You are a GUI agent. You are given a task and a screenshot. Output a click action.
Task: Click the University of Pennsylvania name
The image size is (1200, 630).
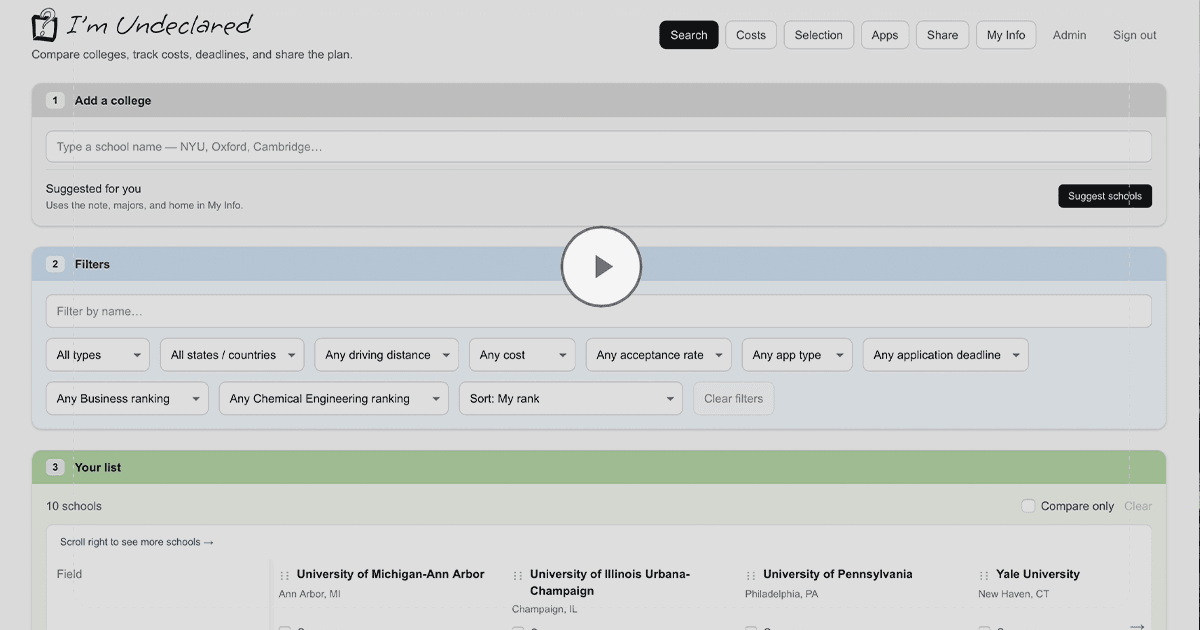pos(838,574)
